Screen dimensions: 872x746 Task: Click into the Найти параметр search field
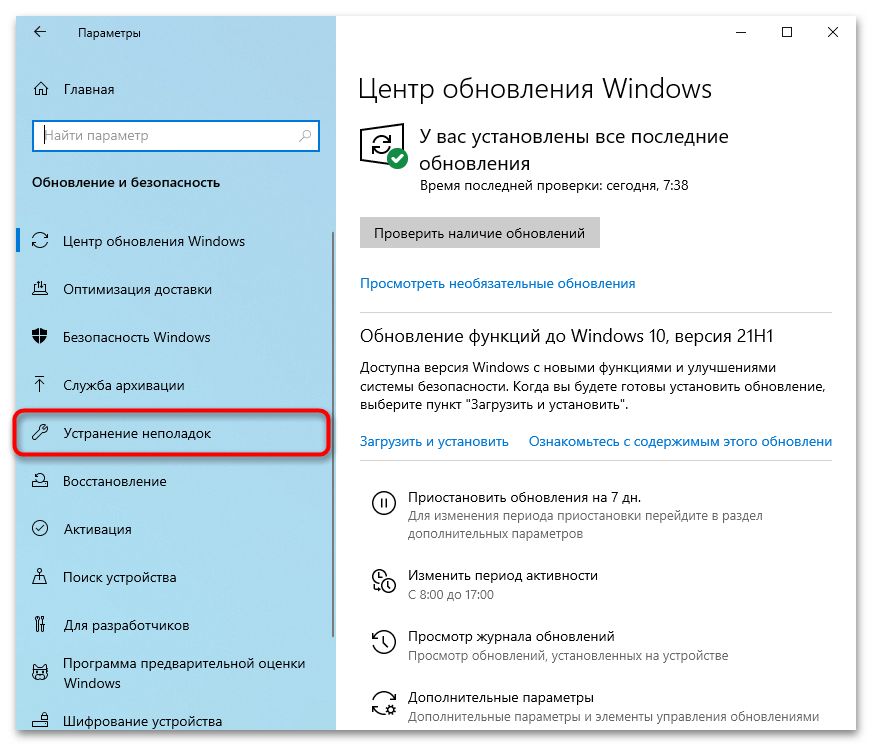tap(176, 136)
